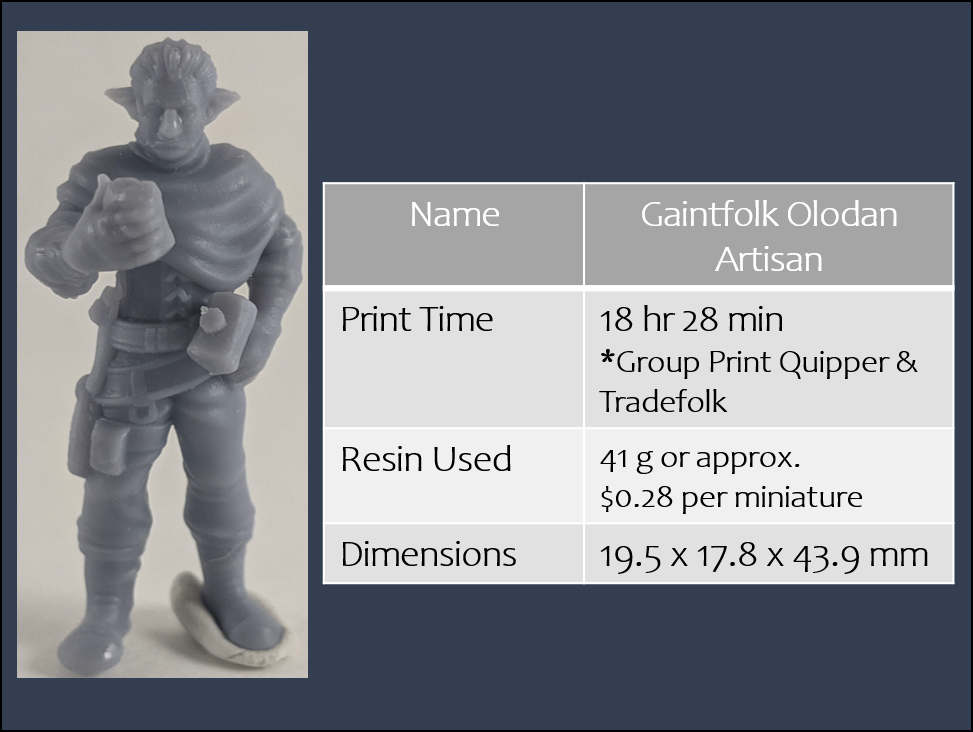
Task: Click the miniature figure photo
Action: (163, 354)
